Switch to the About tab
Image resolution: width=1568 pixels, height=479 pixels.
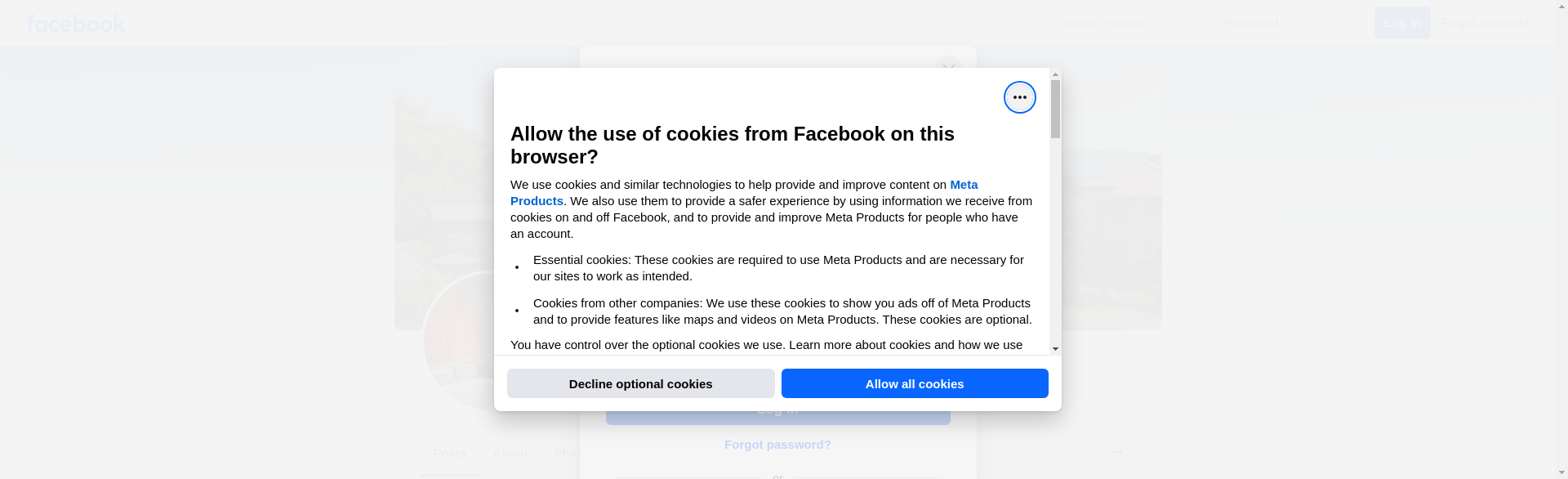[510, 453]
